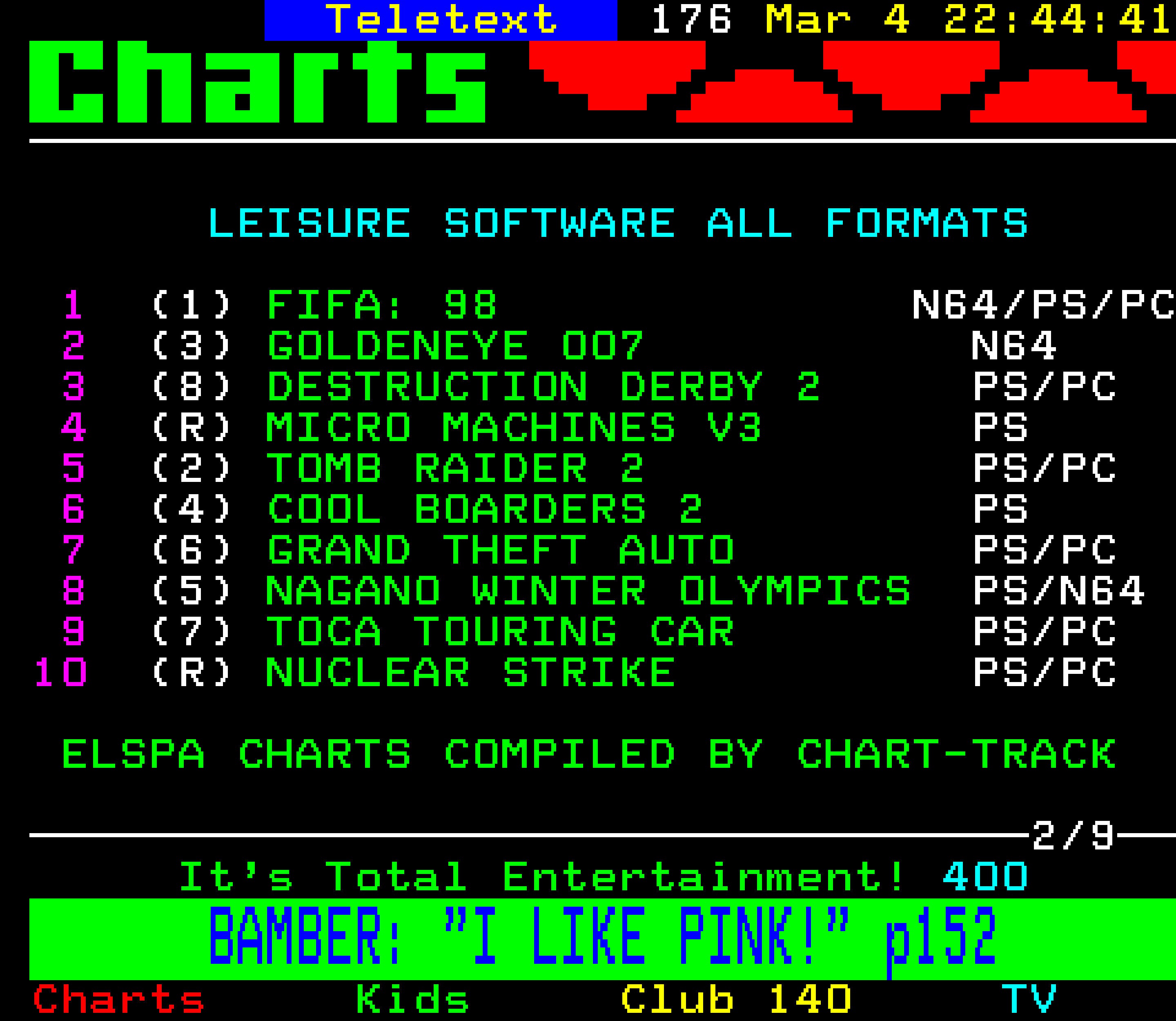Click the PS/N64 format beside NAGANO WINTER OLYMPICS

point(1059,591)
